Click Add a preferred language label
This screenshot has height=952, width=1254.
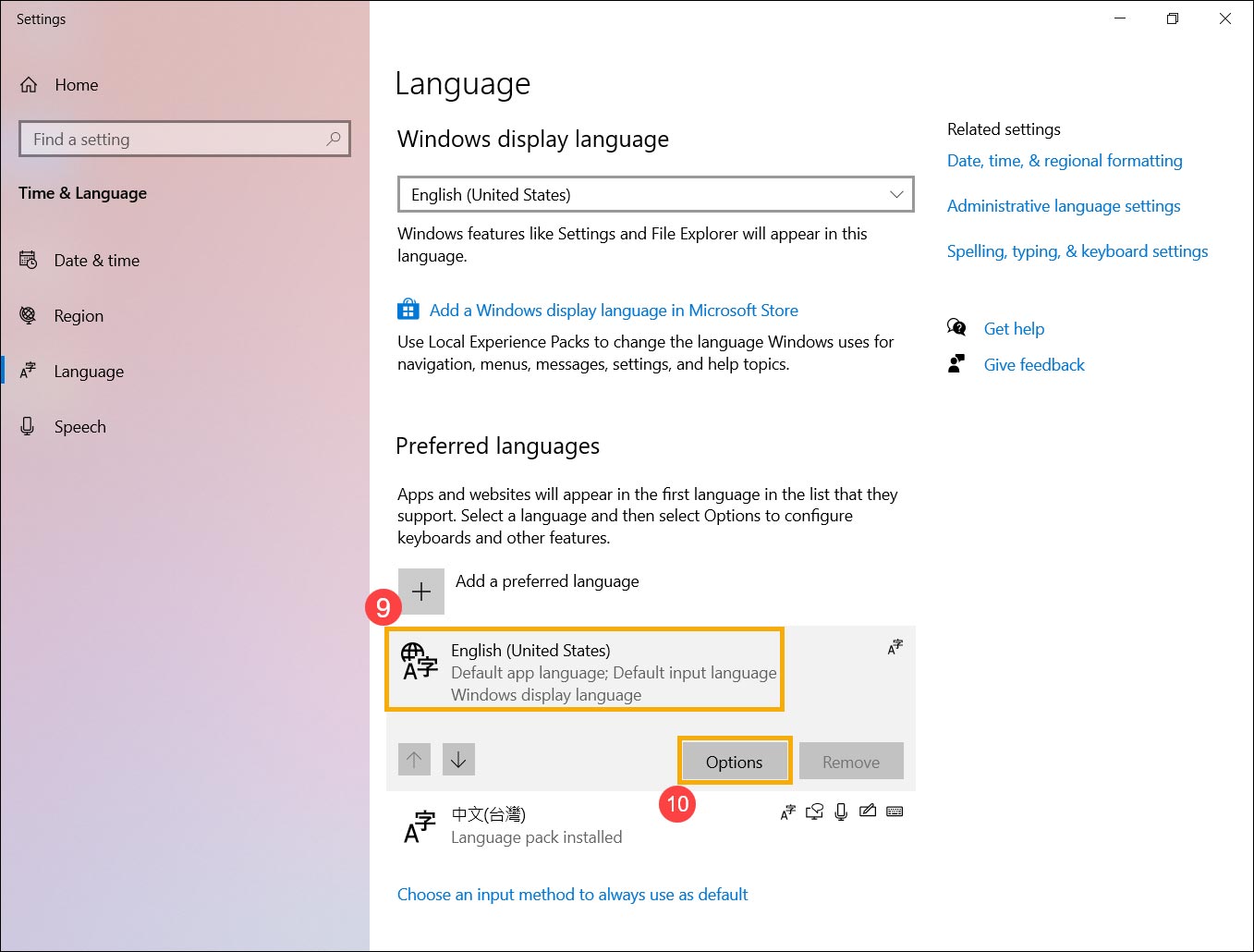(547, 581)
